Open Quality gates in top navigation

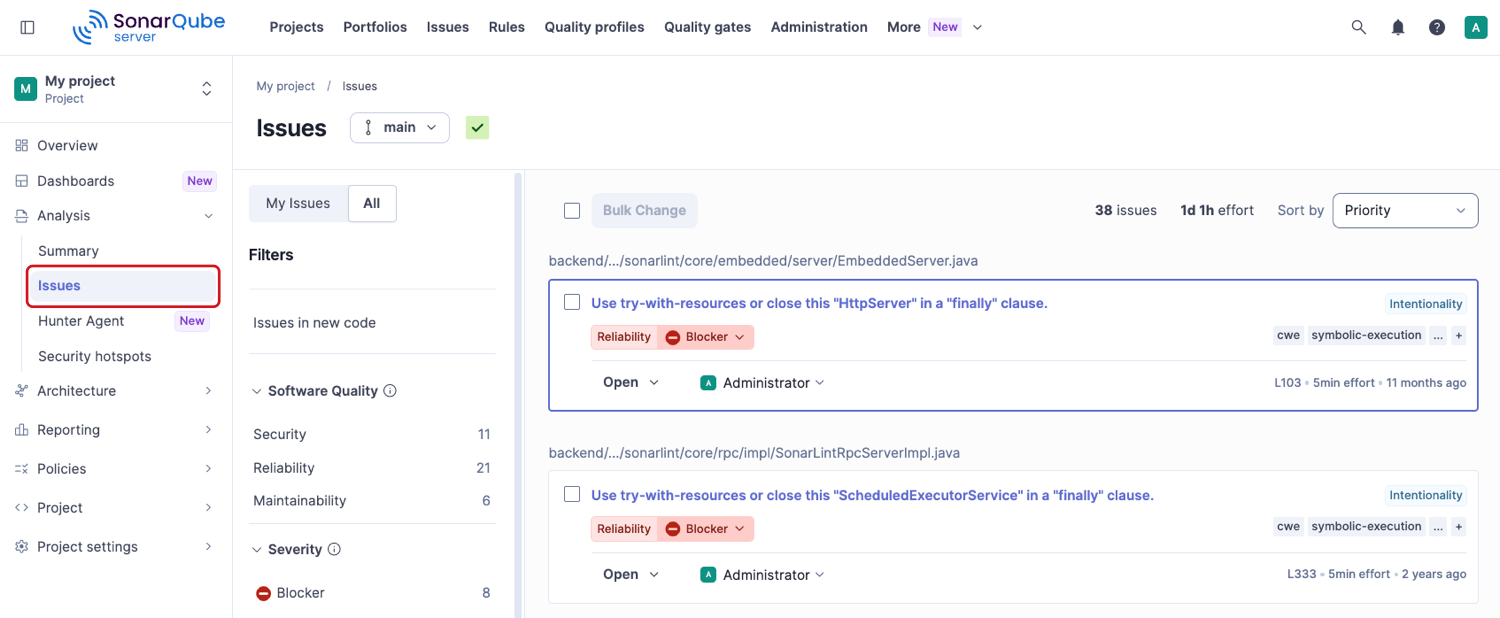[x=707, y=27]
